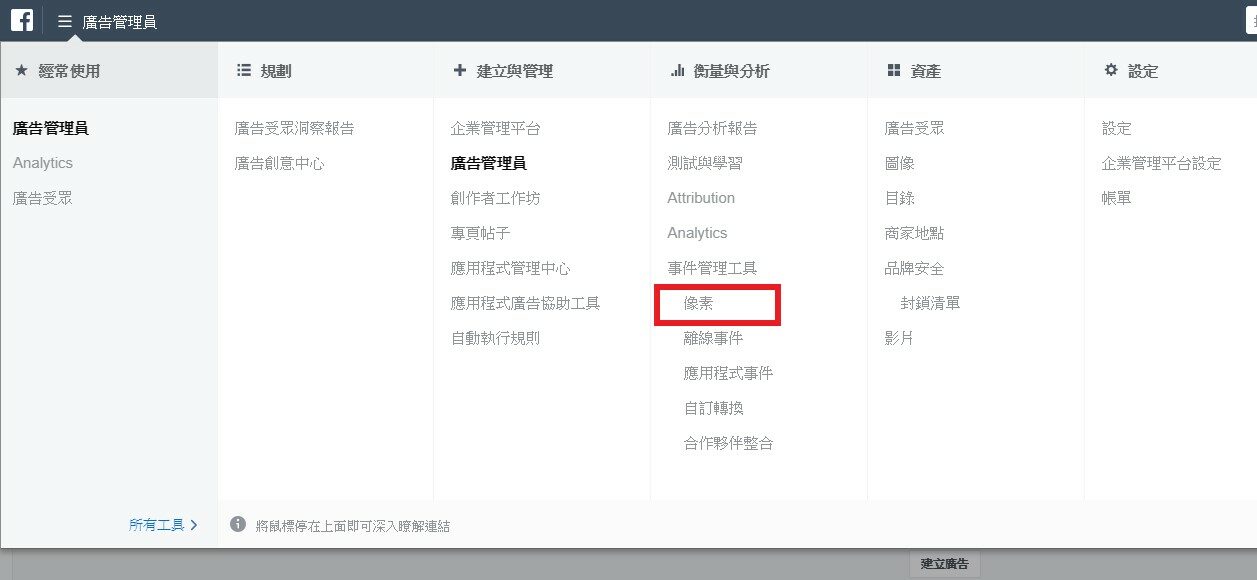Open 影片 under 資產
Viewport: 1257px width, 580px height.
900,338
